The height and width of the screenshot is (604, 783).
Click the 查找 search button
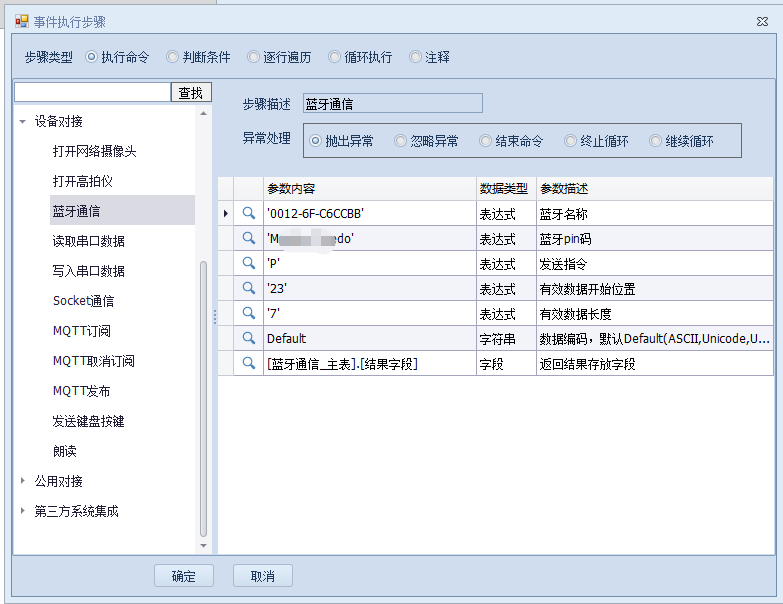tap(191, 93)
